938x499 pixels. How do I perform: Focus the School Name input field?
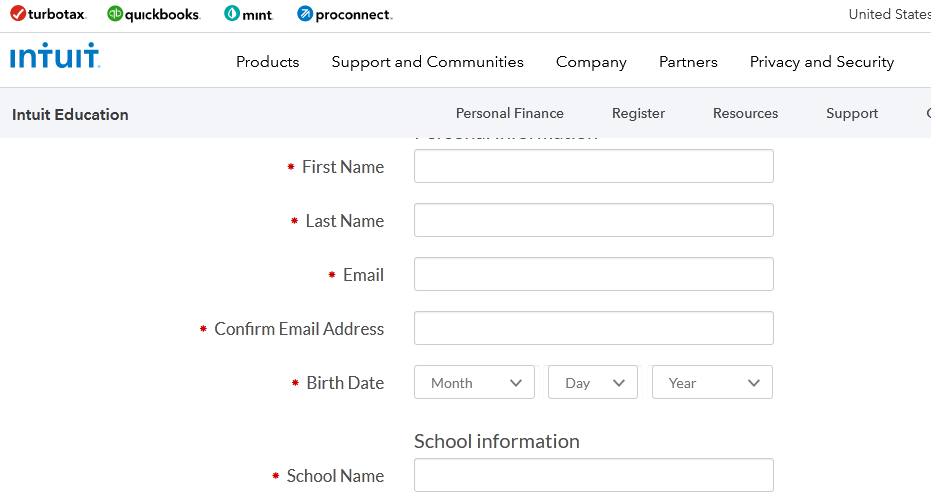point(593,475)
